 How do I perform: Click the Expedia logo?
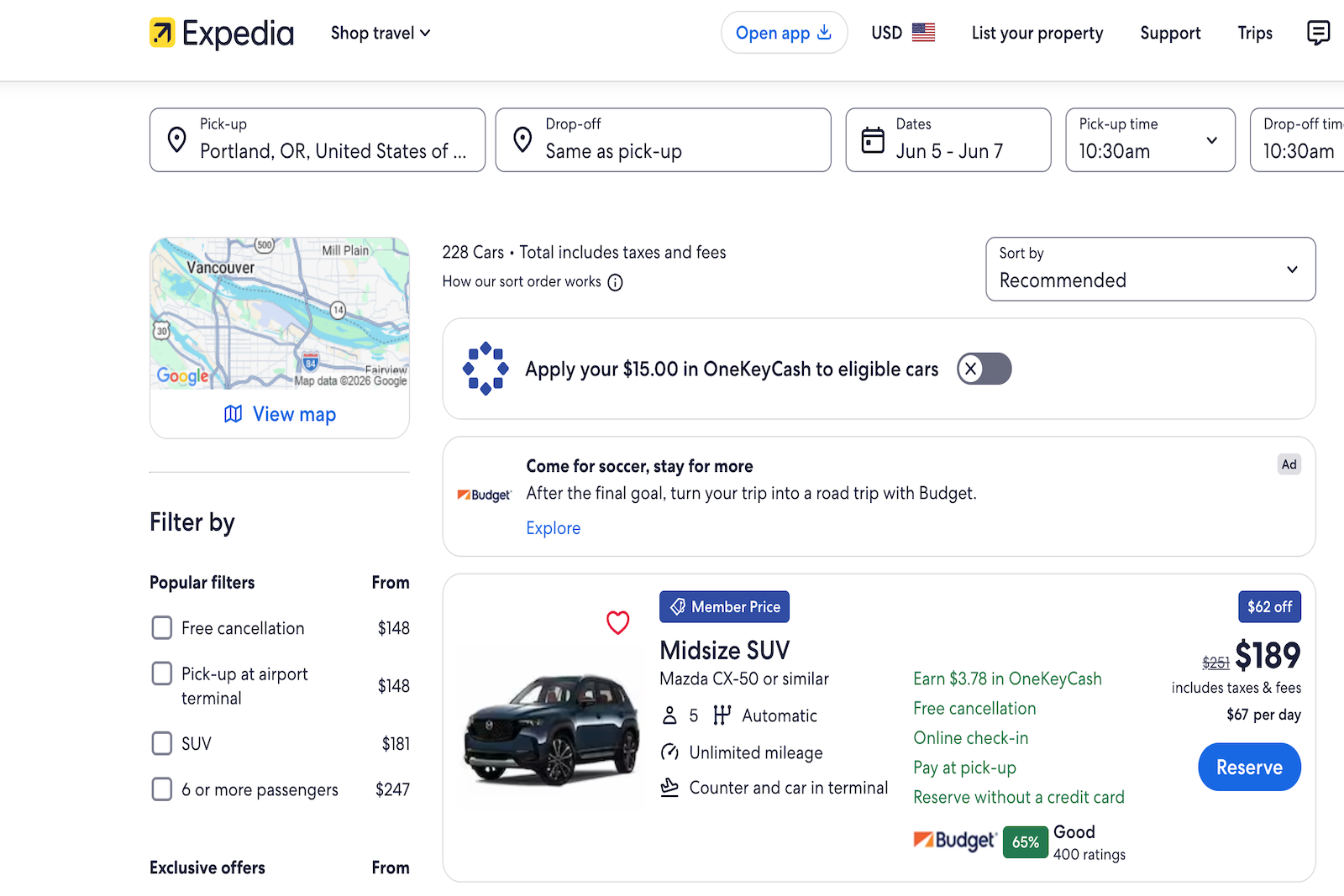[221, 33]
